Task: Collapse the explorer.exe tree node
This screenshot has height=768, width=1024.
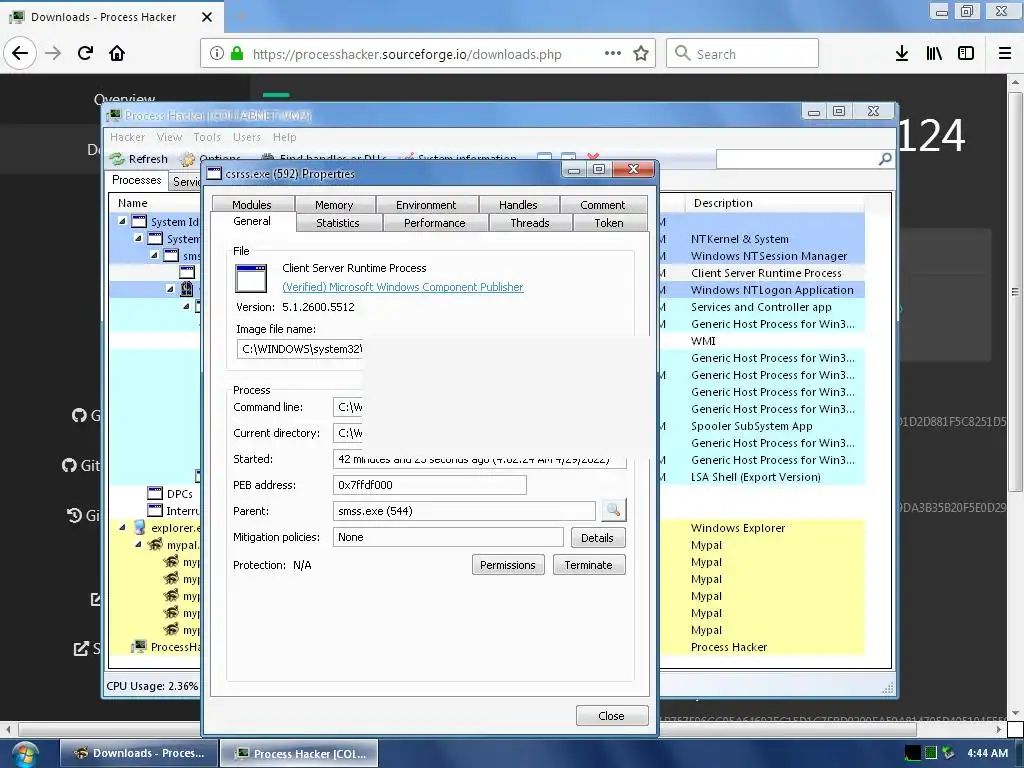Action: [x=122, y=527]
